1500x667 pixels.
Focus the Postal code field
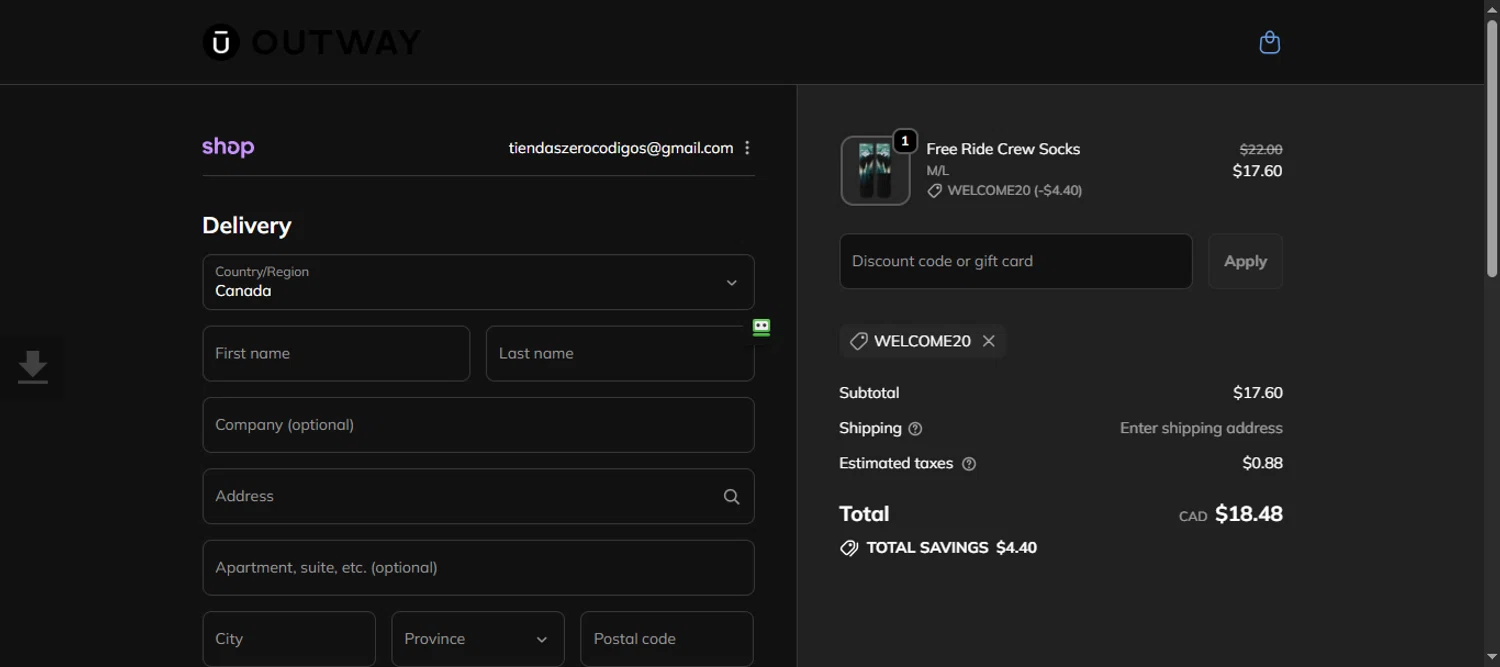(x=667, y=639)
